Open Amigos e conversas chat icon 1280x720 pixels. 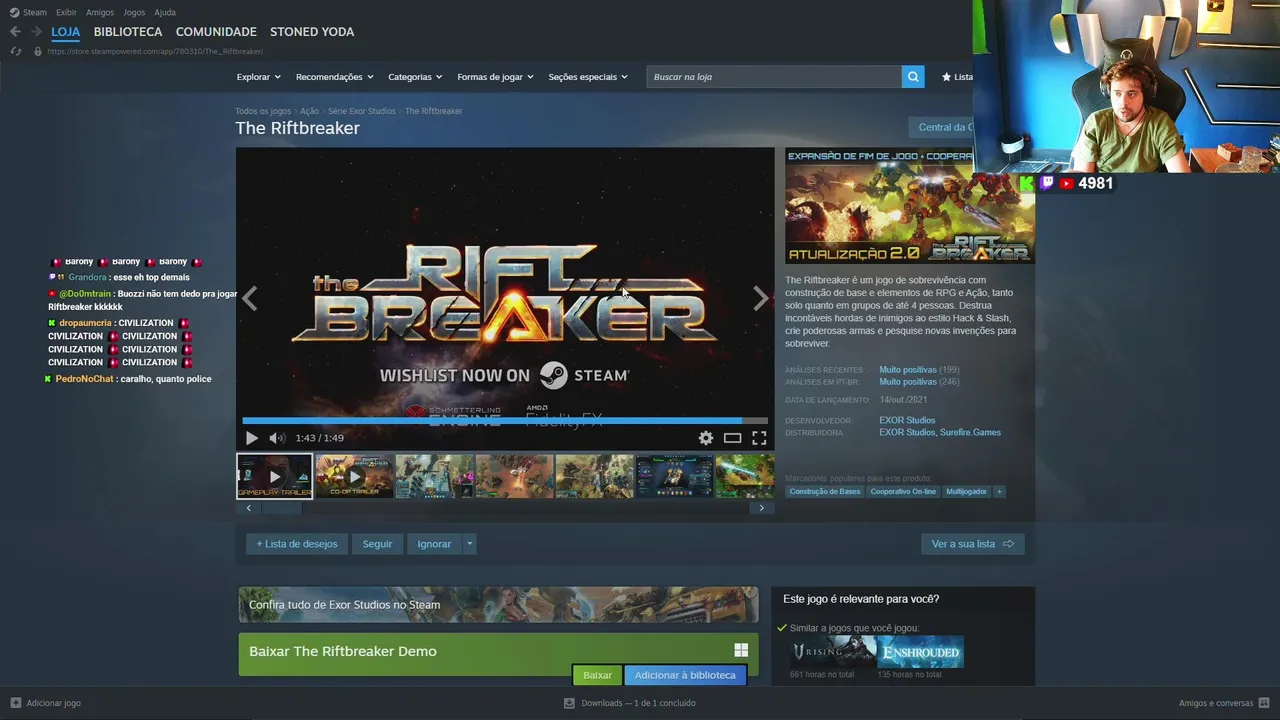coord(1264,703)
